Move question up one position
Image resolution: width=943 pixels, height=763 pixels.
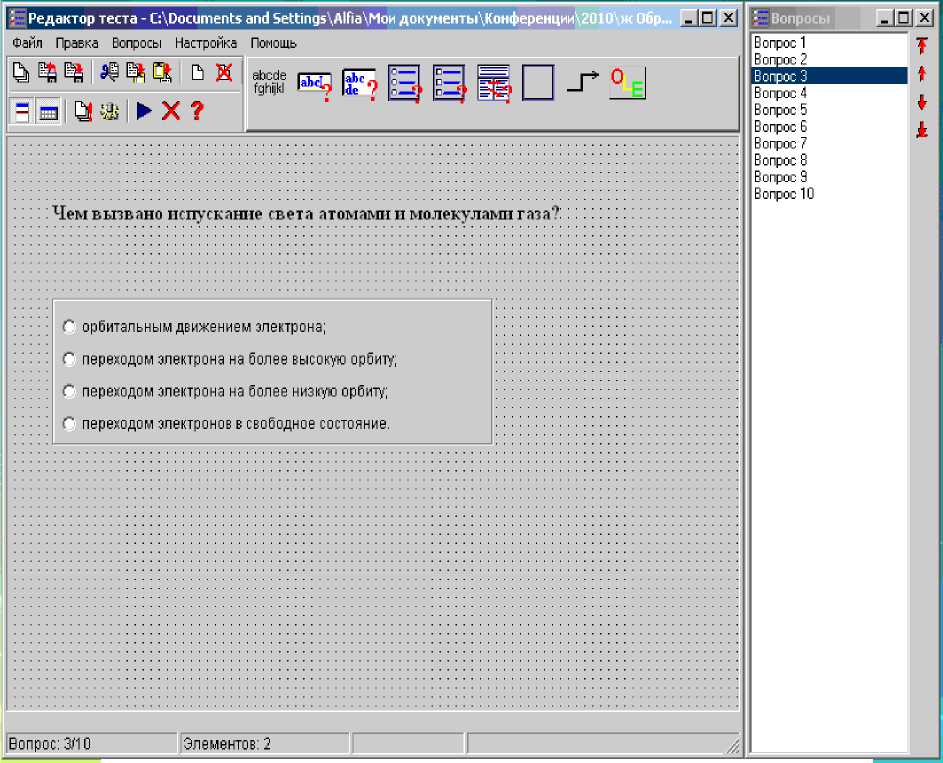pos(922,74)
